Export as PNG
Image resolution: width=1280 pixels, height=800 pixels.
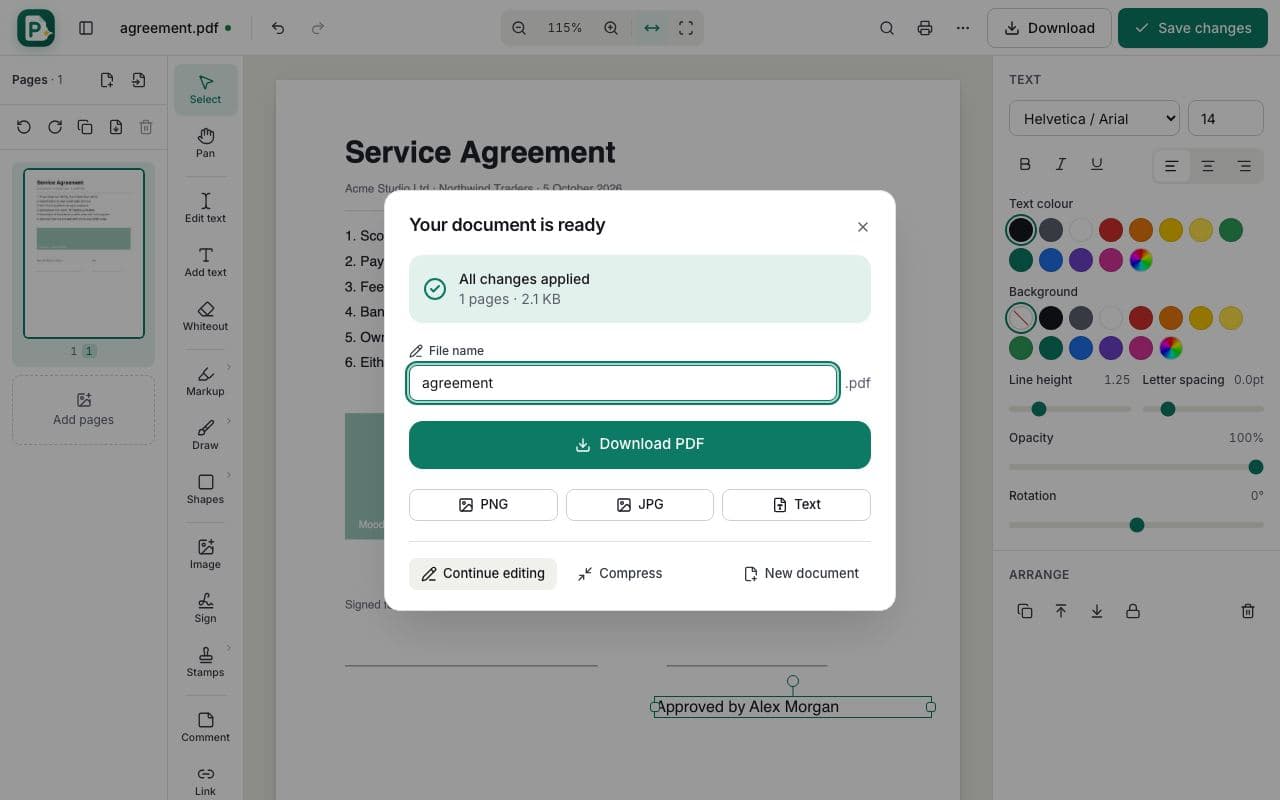(483, 505)
